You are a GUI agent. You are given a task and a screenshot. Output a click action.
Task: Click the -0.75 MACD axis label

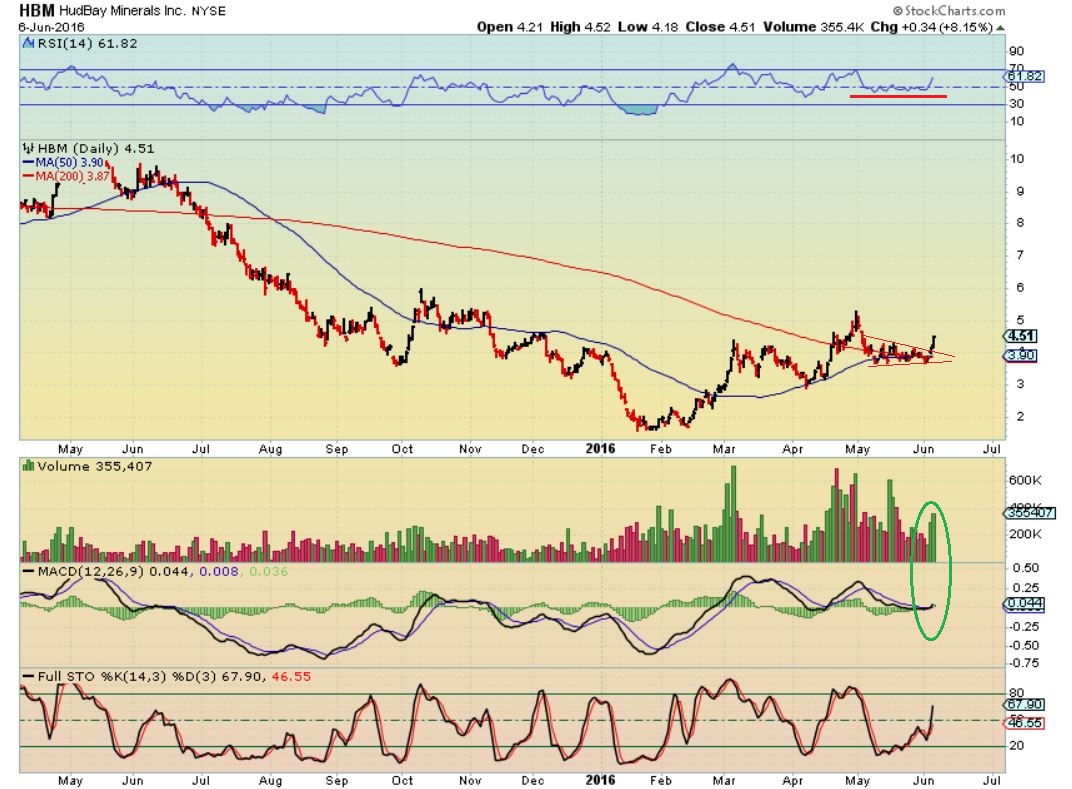tap(1024, 663)
